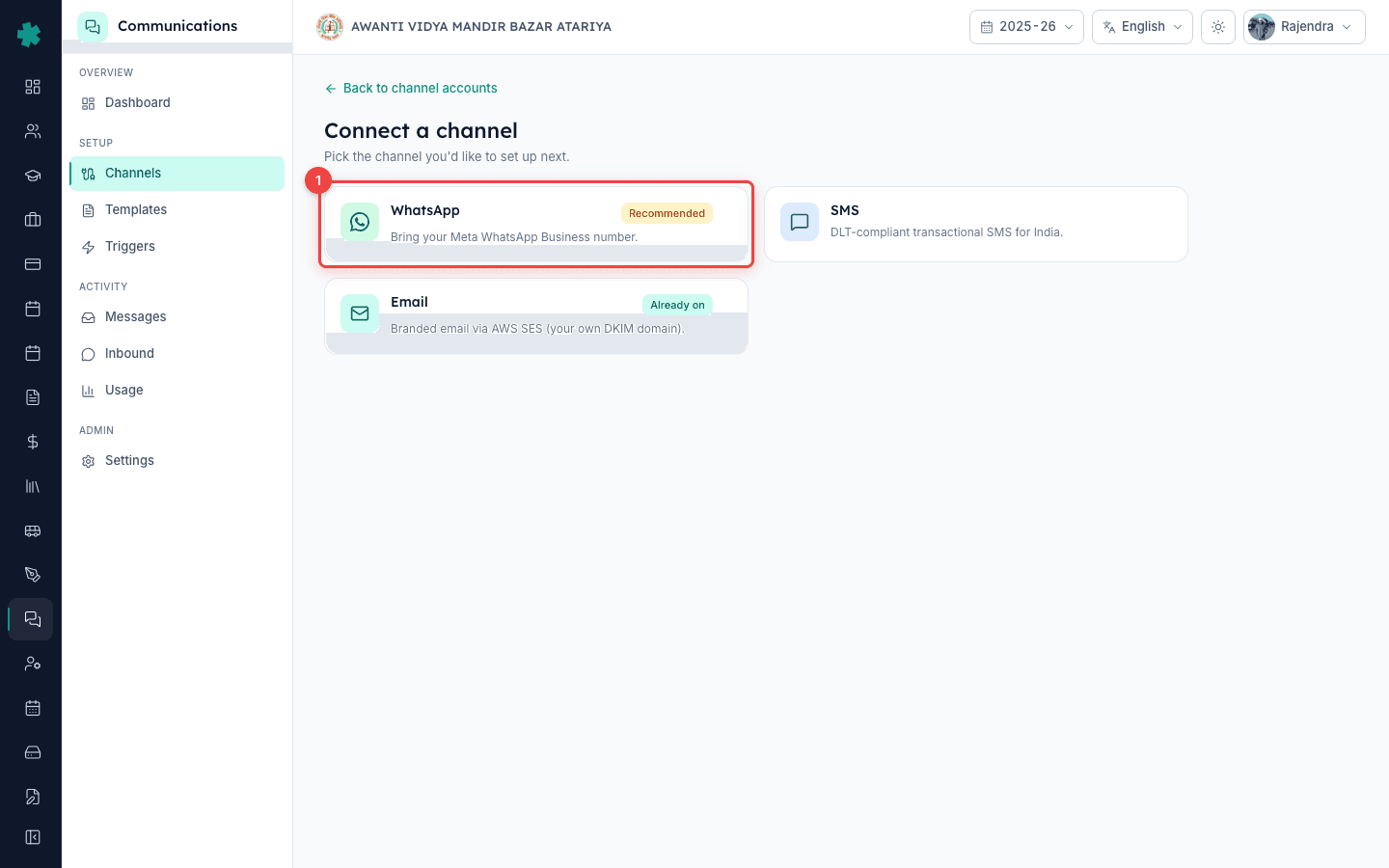The height and width of the screenshot is (868, 1389).
Task: Click the SMS message bubble icon
Action: tap(800, 222)
